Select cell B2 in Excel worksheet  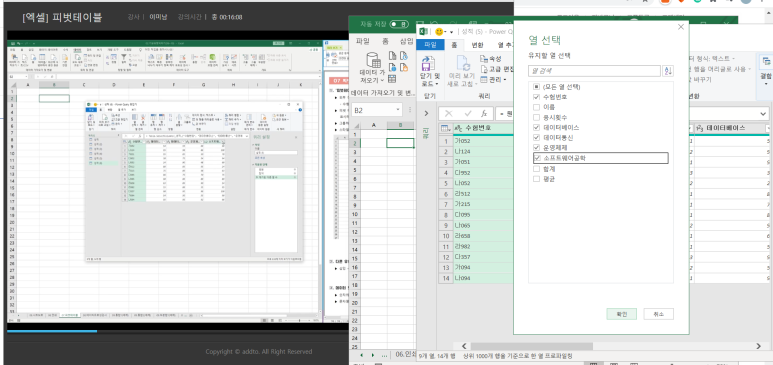400,143
